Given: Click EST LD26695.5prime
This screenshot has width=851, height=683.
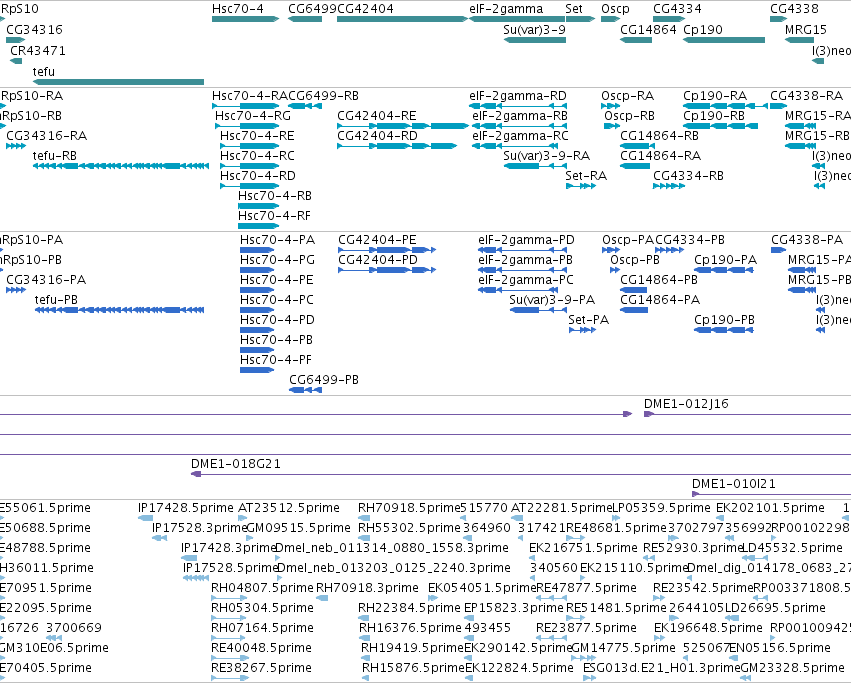Looking at the screenshot, I should [x=732, y=618].
